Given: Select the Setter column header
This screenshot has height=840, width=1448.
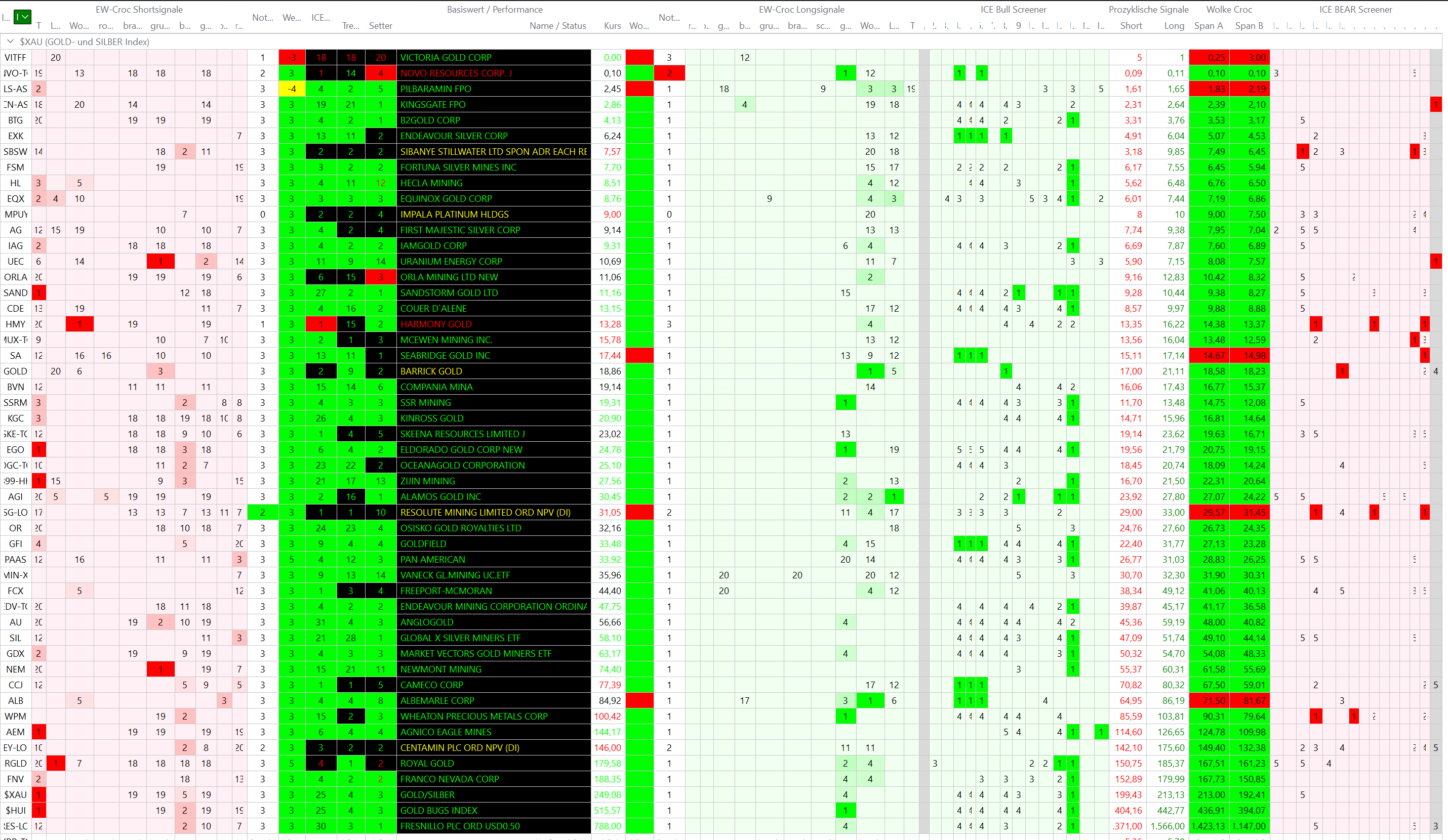Looking at the screenshot, I should tap(380, 26).
